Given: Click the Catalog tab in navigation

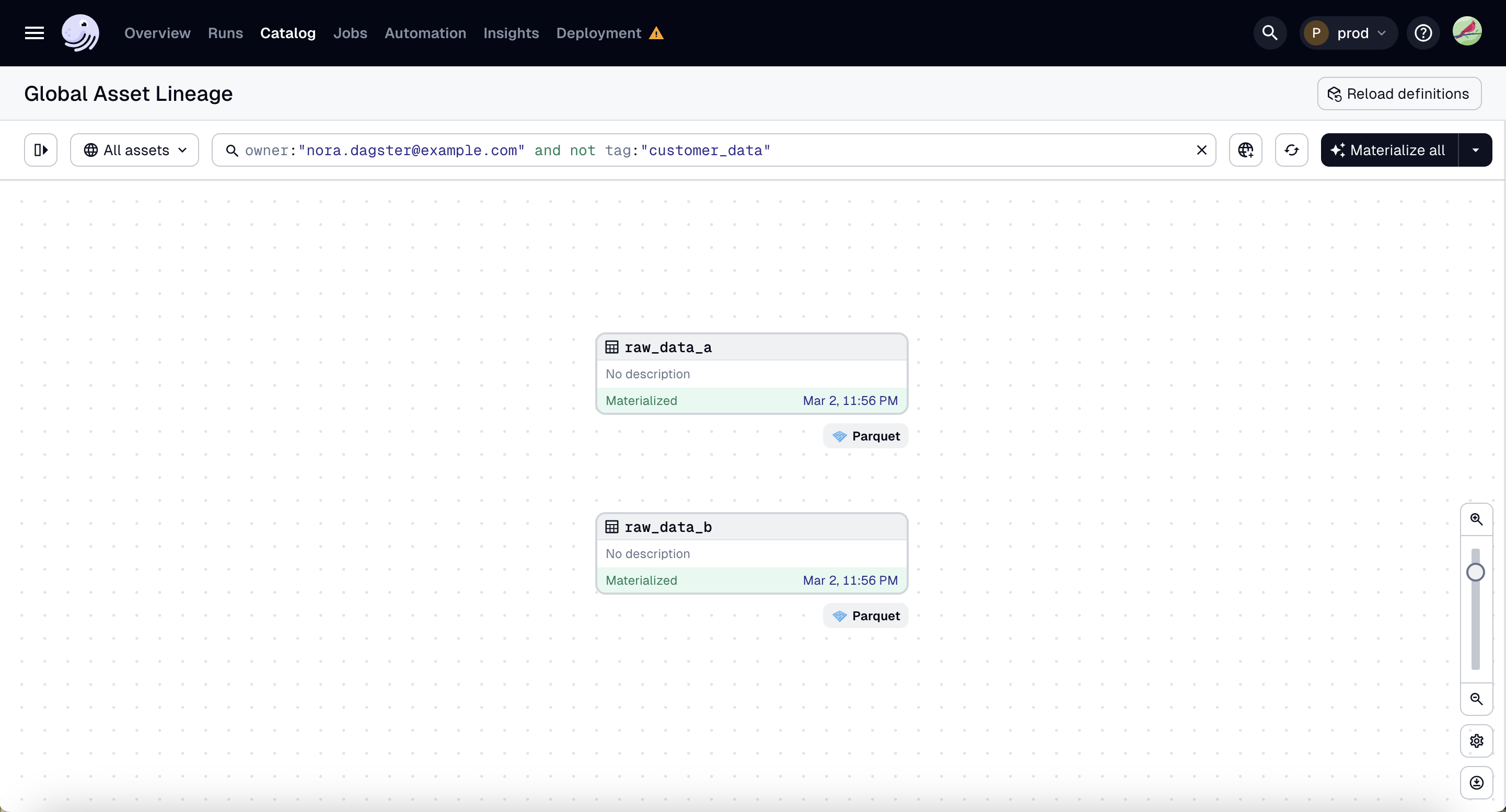Looking at the screenshot, I should (288, 33).
